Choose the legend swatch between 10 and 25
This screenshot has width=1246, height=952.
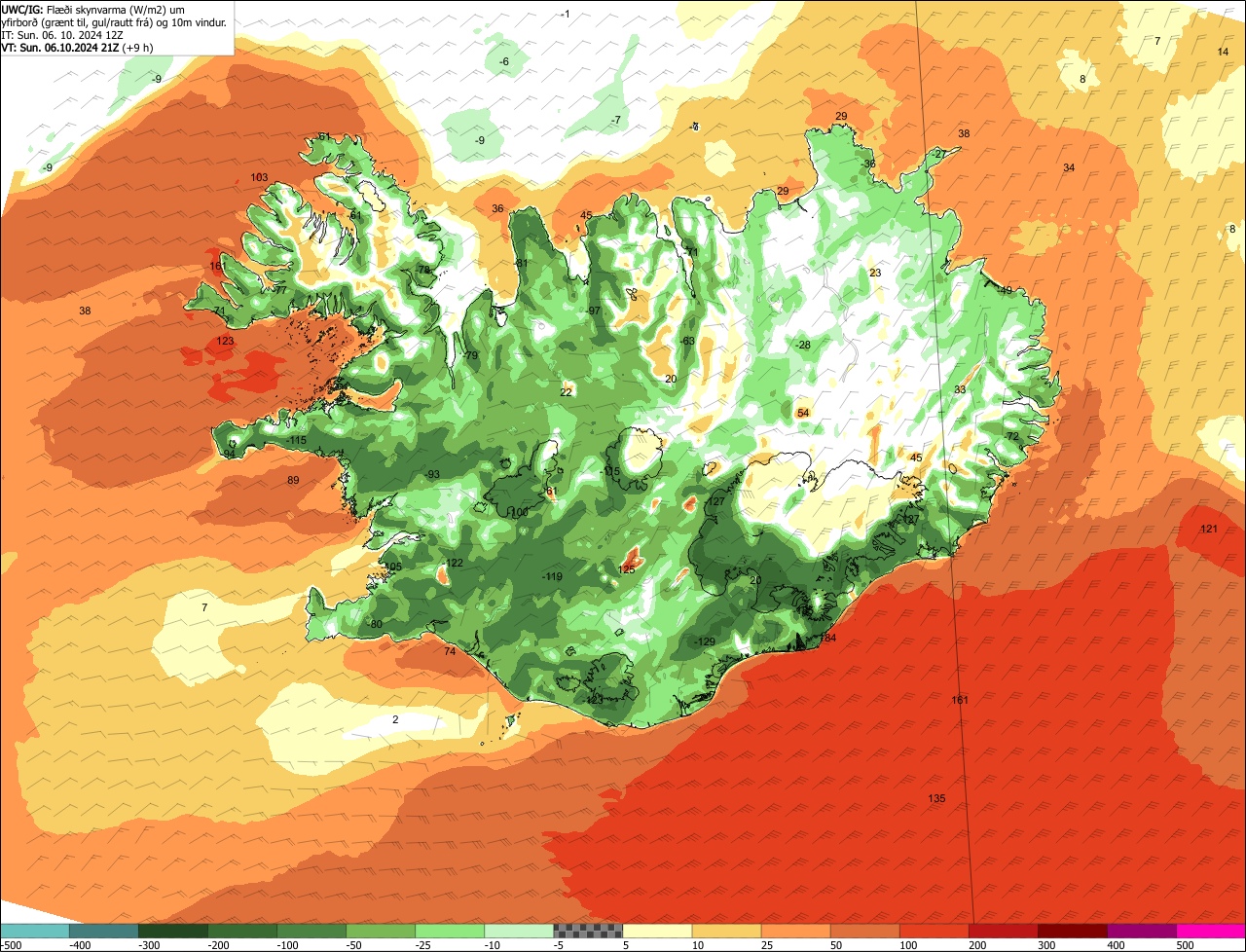[x=726, y=931]
